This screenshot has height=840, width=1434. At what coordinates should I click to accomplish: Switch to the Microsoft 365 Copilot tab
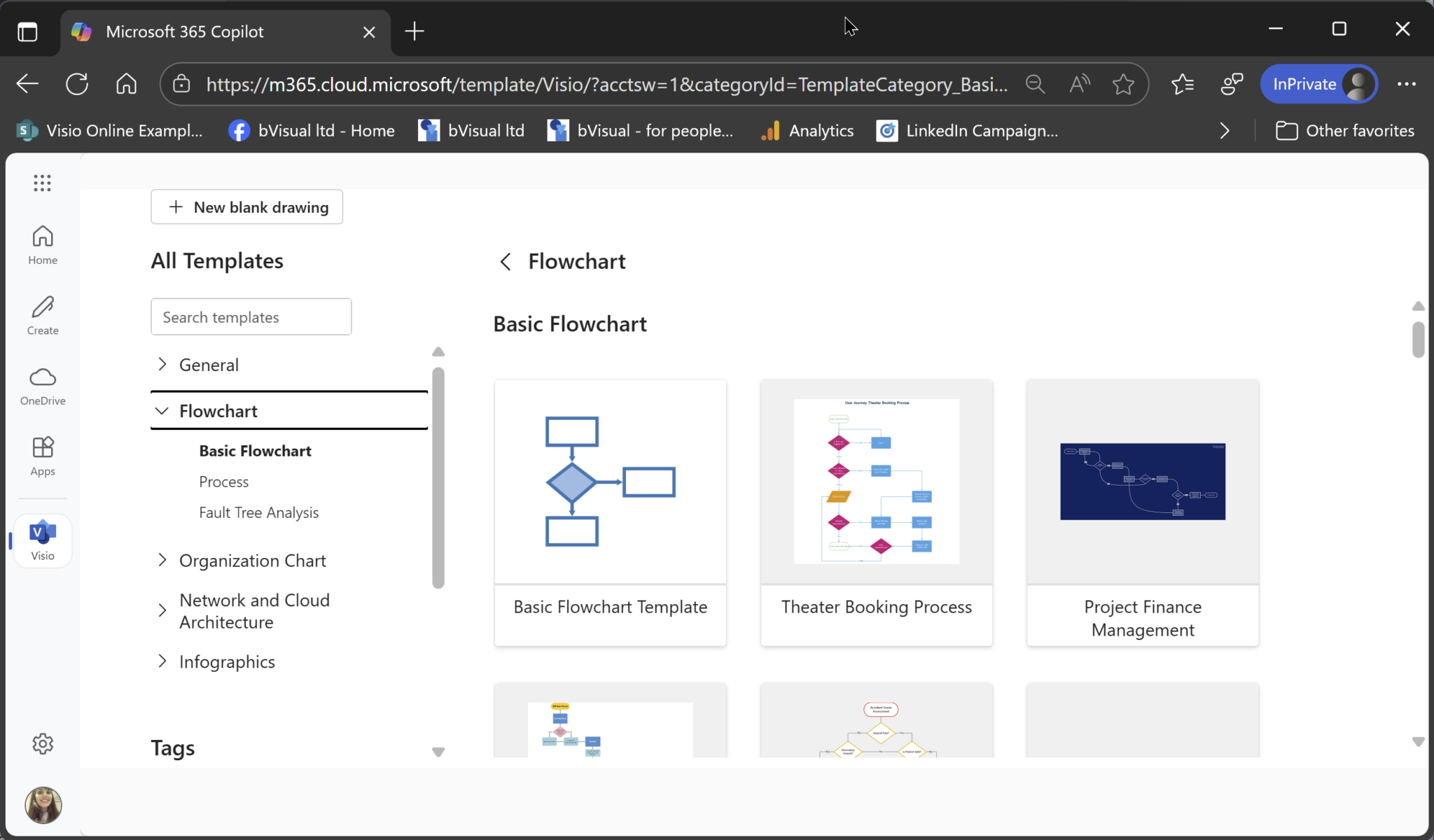[184, 31]
